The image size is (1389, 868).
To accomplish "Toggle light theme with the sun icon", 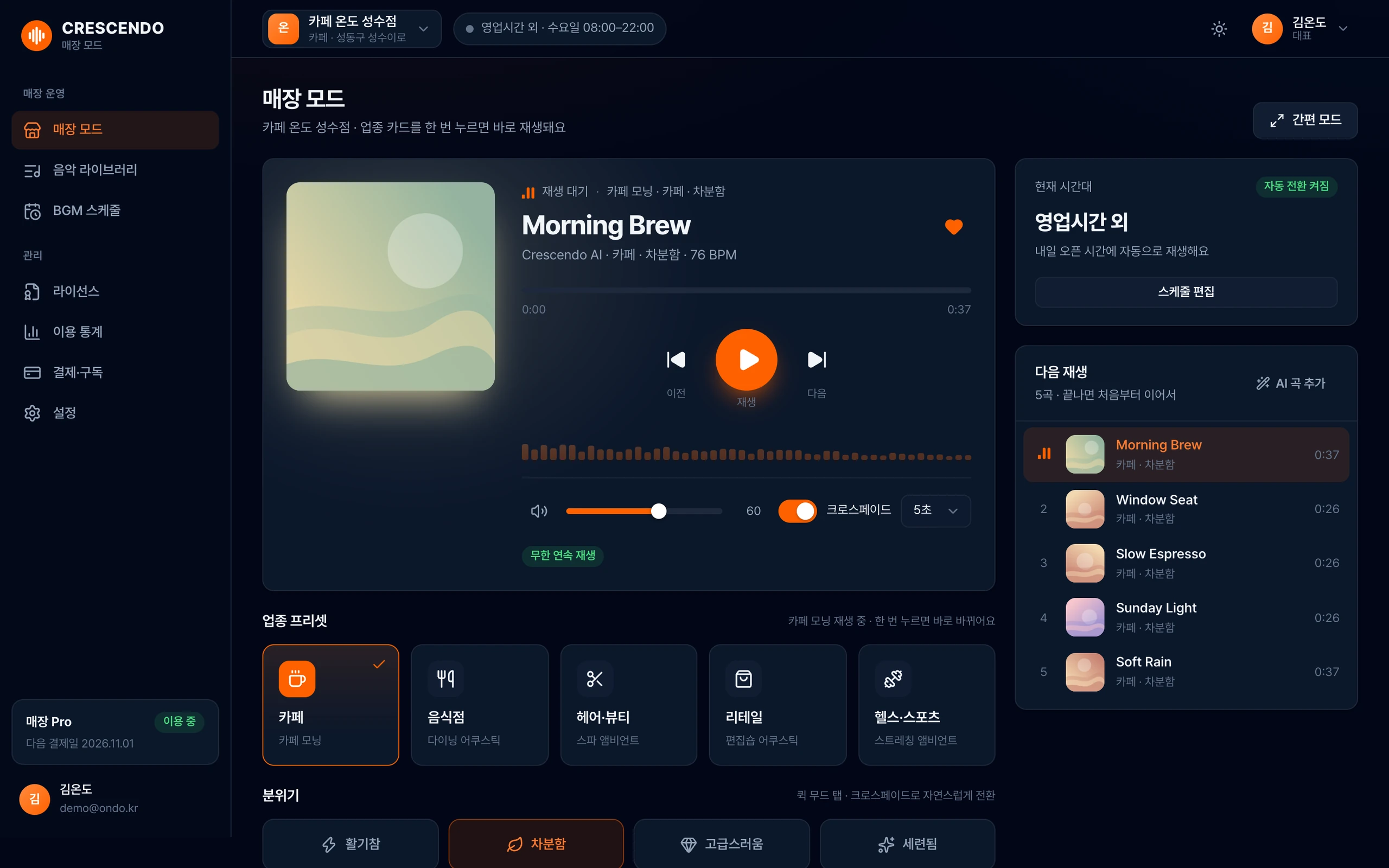I will (1219, 29).
